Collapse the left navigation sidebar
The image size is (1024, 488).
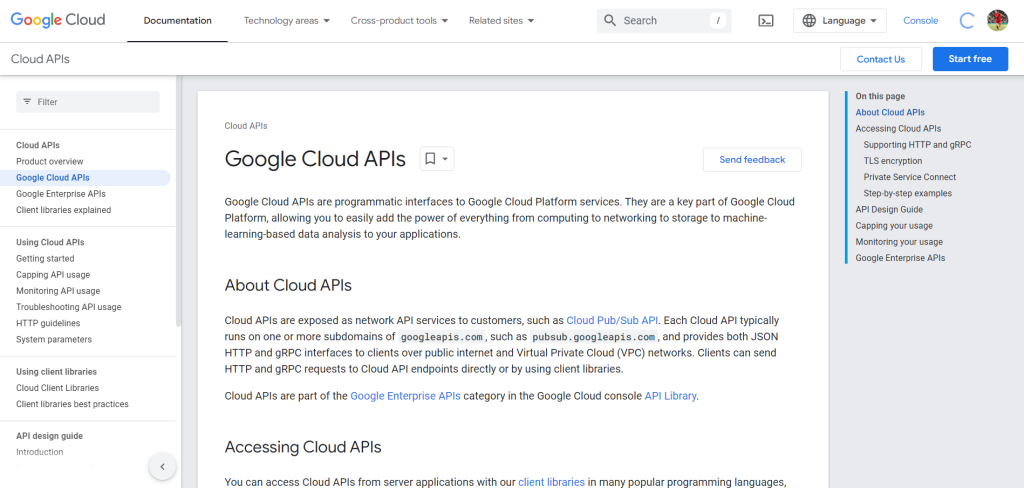[162, 466]
